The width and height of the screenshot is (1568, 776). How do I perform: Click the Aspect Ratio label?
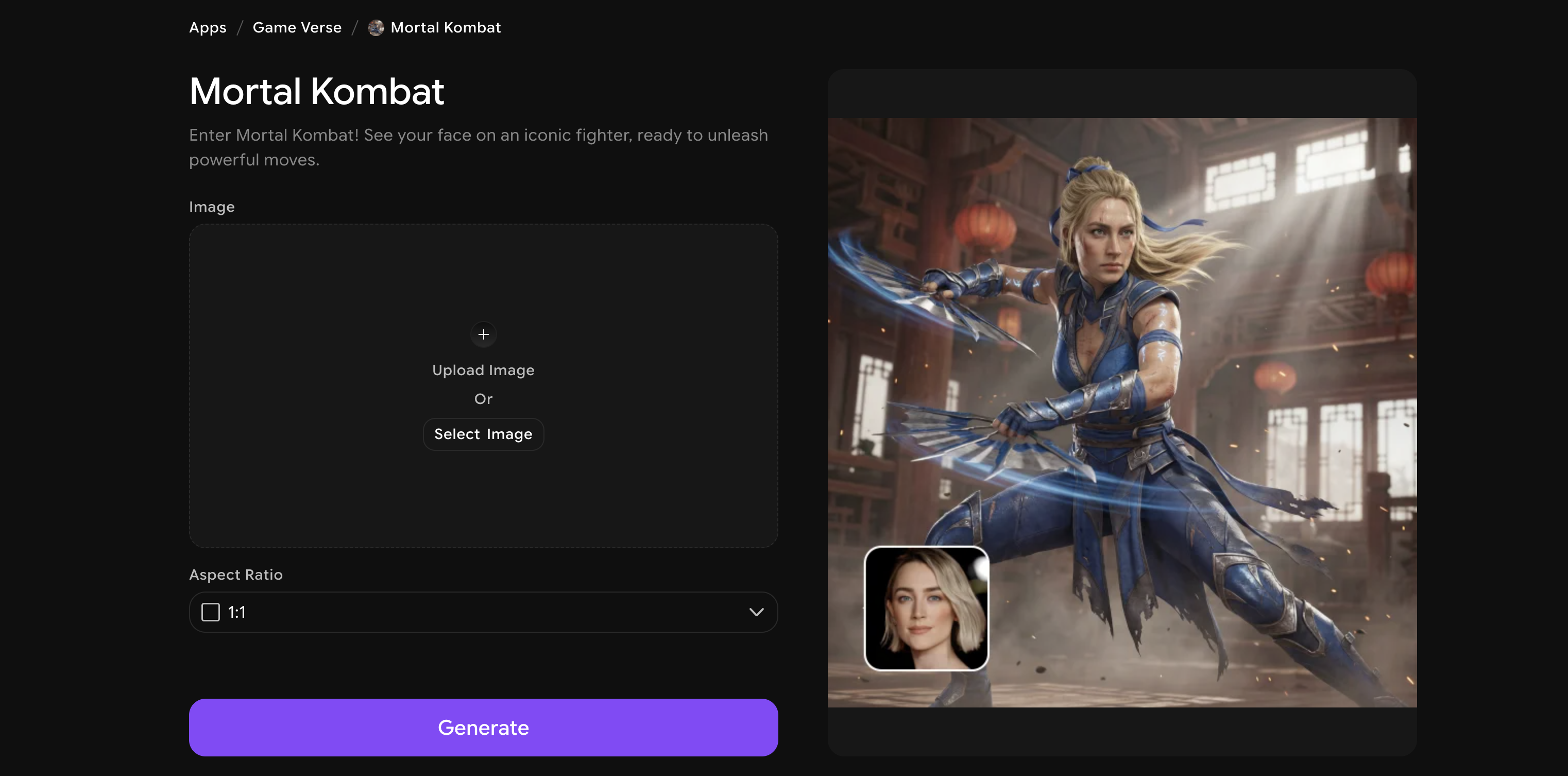pyautogui.click(x=235, y=575)
